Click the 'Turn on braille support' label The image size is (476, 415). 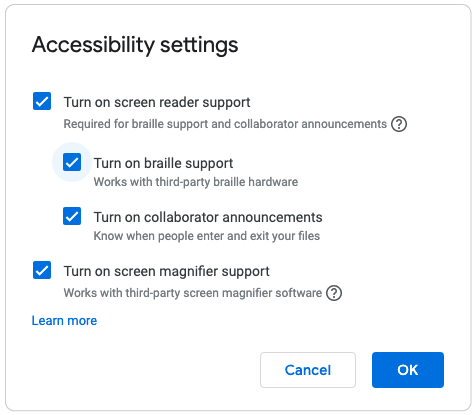[x=163, y=163]
